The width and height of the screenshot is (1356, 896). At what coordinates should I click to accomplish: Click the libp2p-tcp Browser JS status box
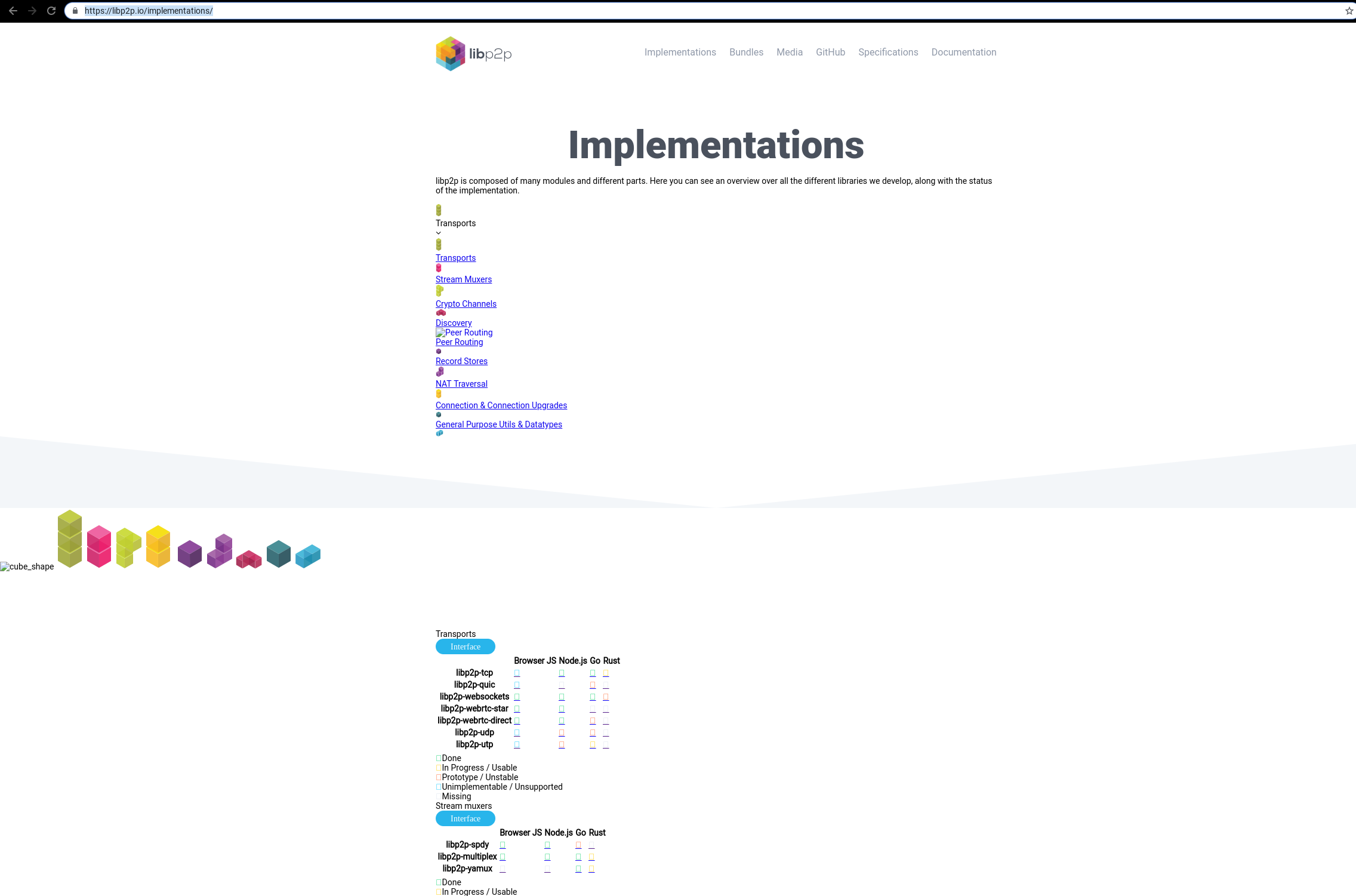click(517, 673)
